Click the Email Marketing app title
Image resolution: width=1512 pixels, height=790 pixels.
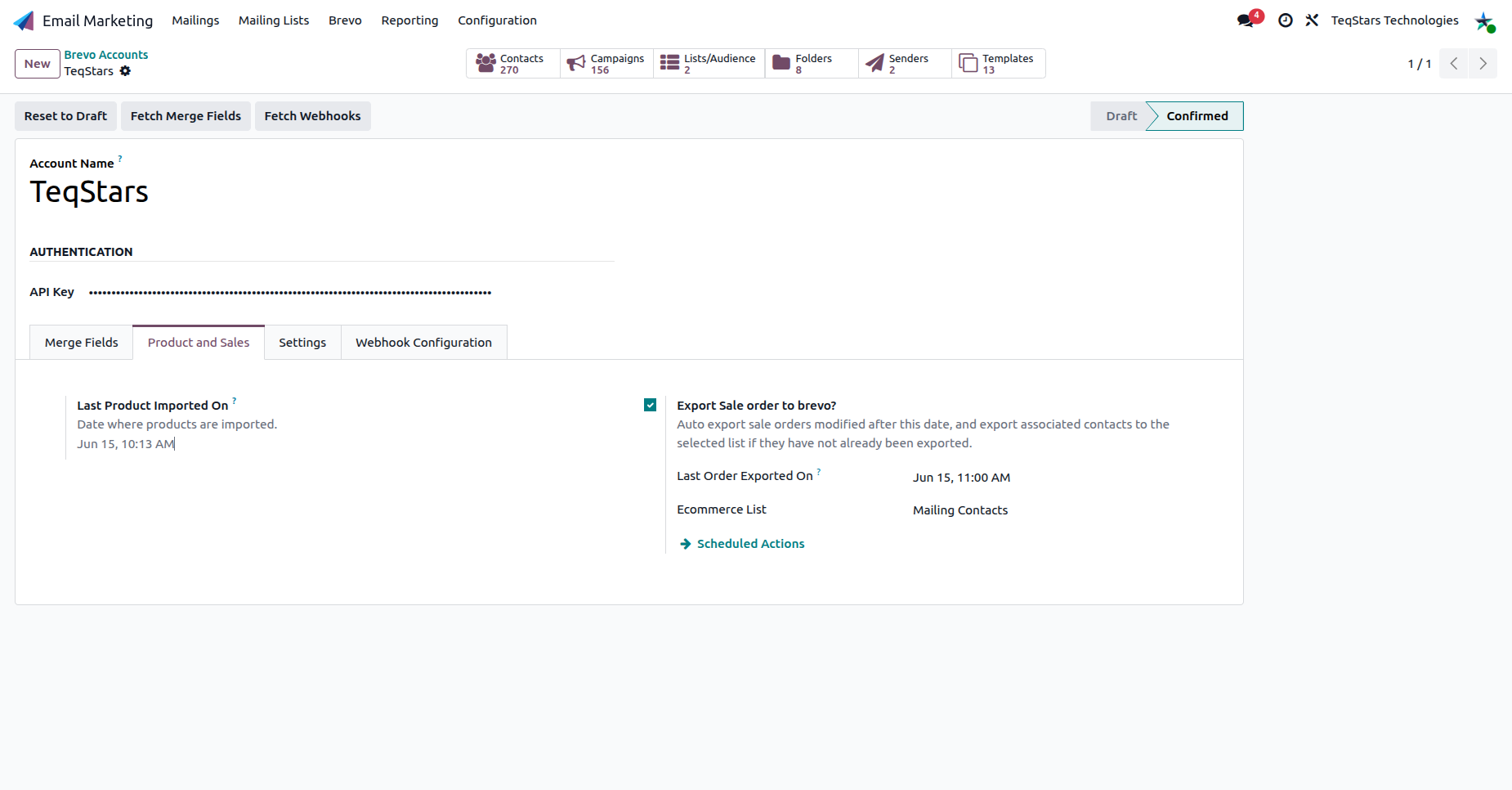coord(98,20)
